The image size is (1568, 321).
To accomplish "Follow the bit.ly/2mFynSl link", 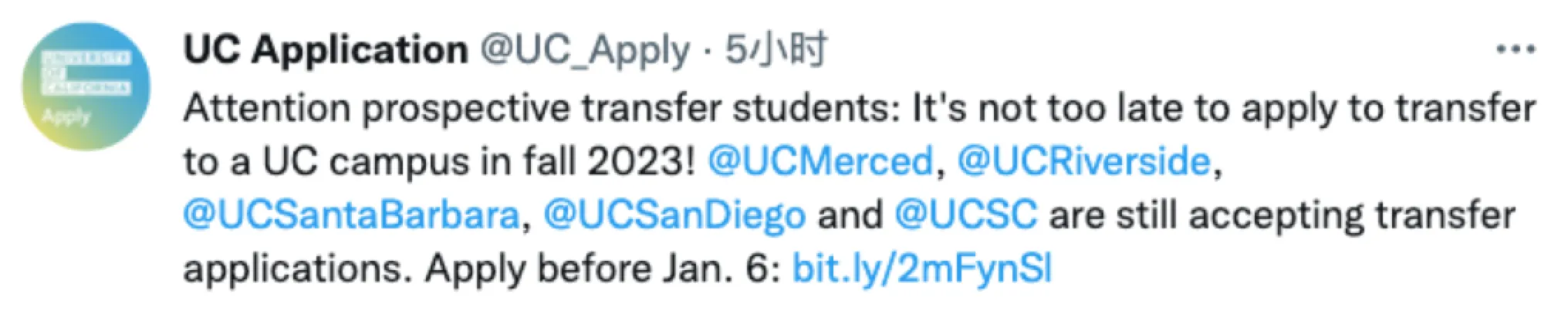I will click(922, 269).
